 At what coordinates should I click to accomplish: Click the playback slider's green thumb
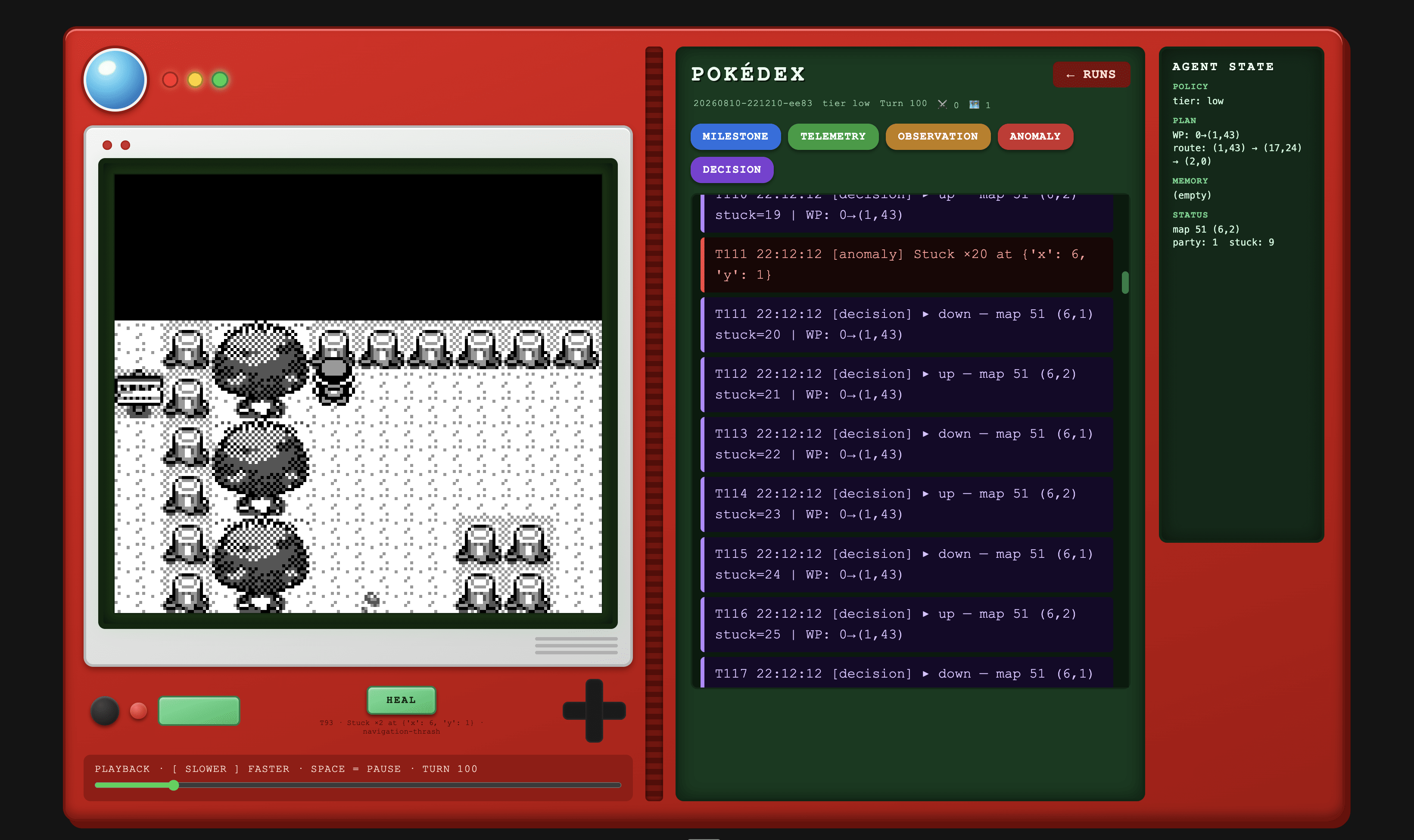pyautogui.click(x=174, y=785)
